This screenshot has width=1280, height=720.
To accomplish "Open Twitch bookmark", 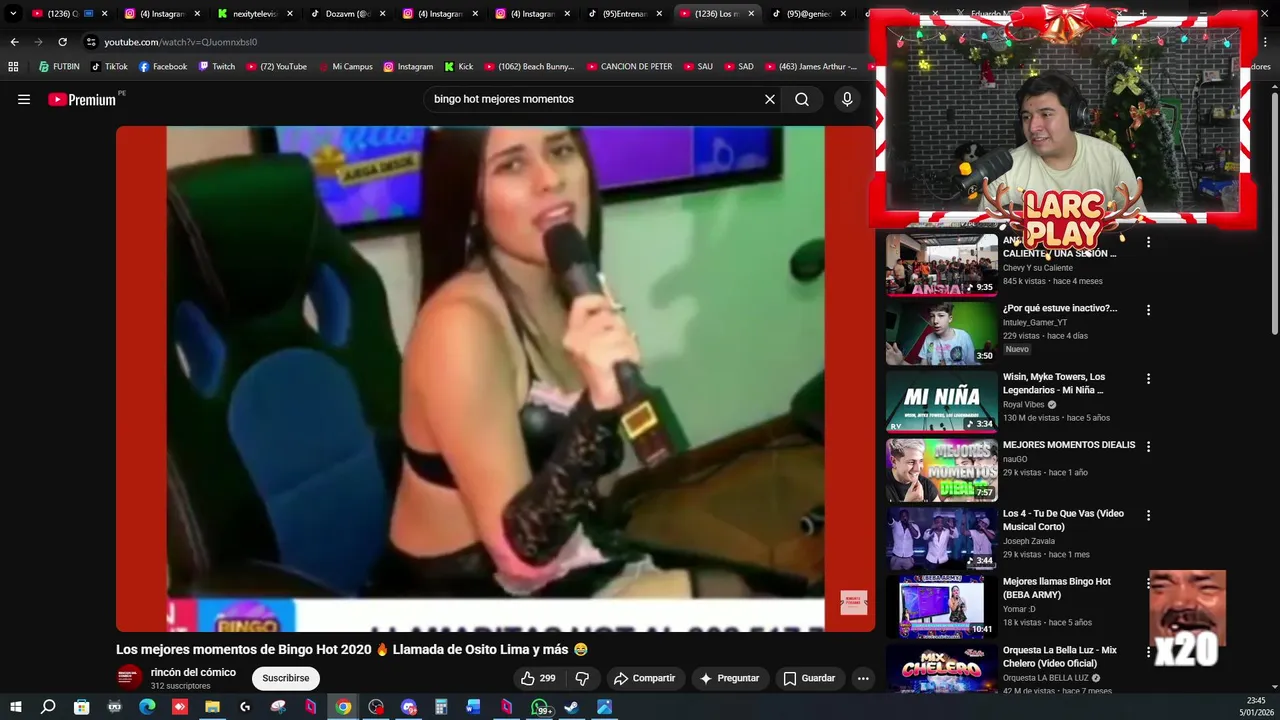I will click(x=216, y=67).
